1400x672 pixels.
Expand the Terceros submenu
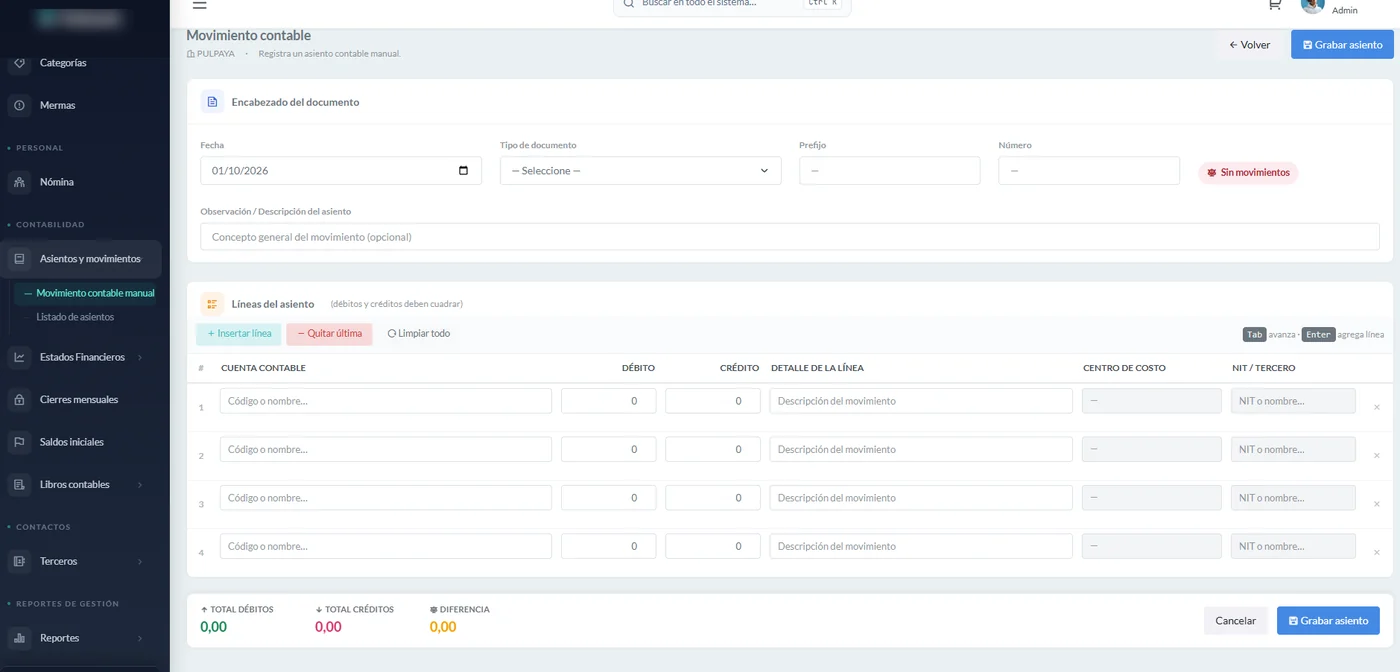click(x=139, y=562)
